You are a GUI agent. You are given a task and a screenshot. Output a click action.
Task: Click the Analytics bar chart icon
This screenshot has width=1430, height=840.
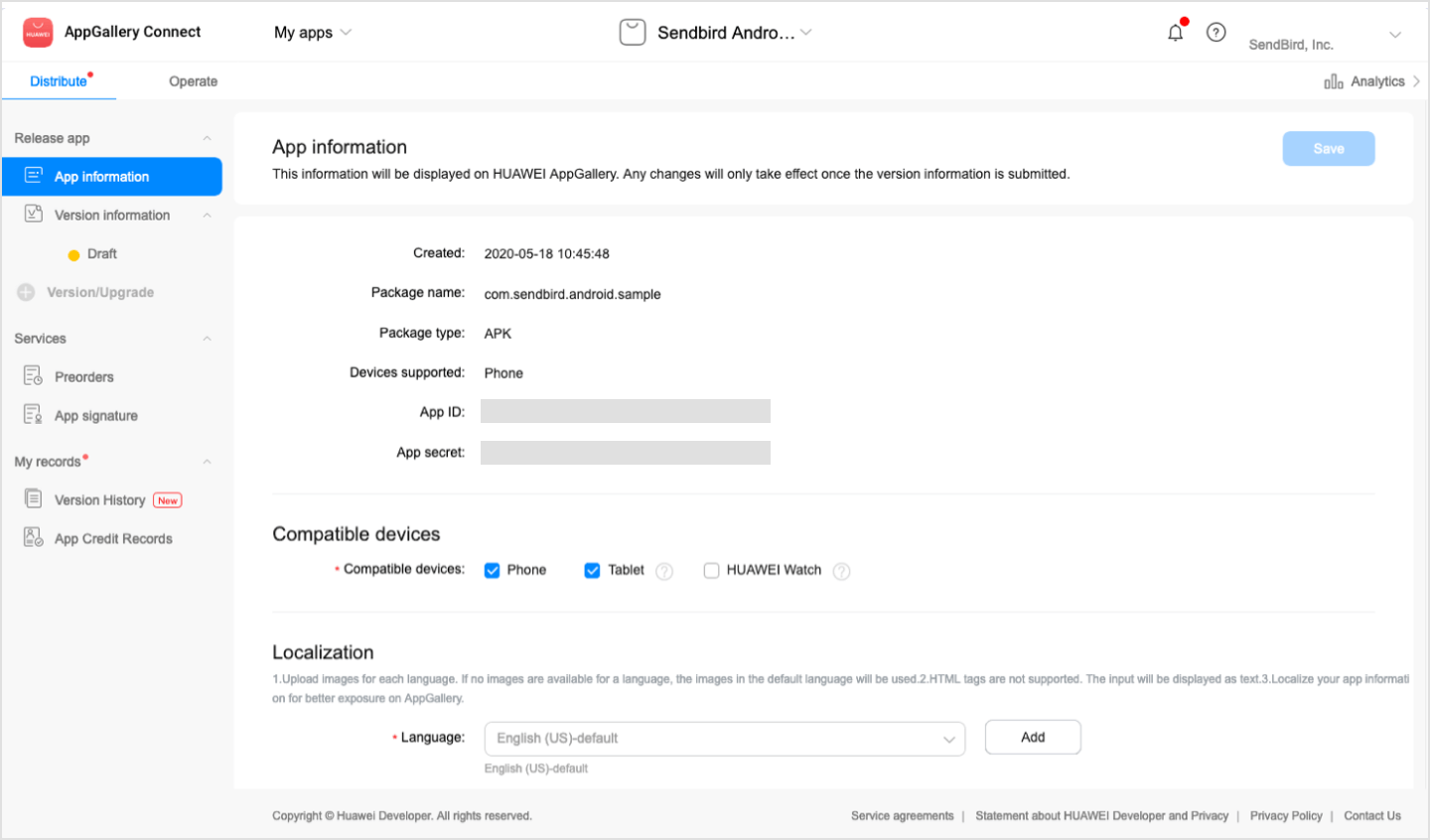1334,81
